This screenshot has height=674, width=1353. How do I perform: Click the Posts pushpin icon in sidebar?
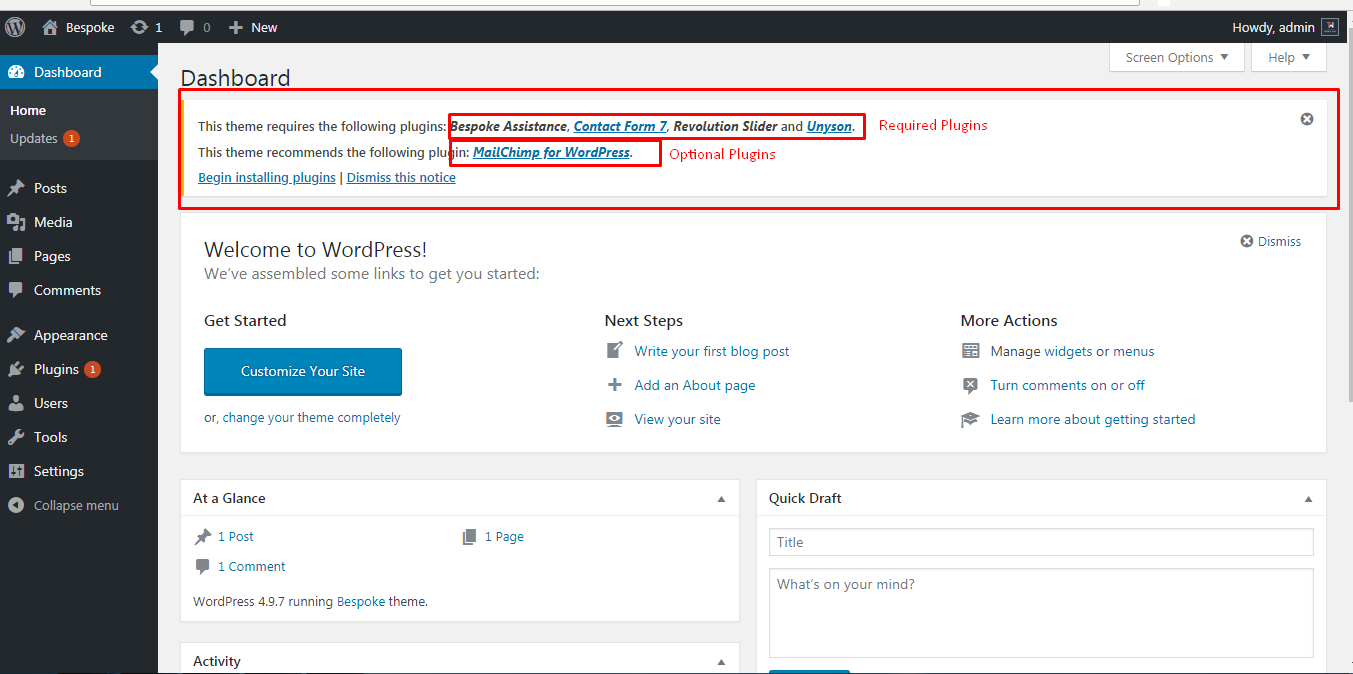click(16, 188)
